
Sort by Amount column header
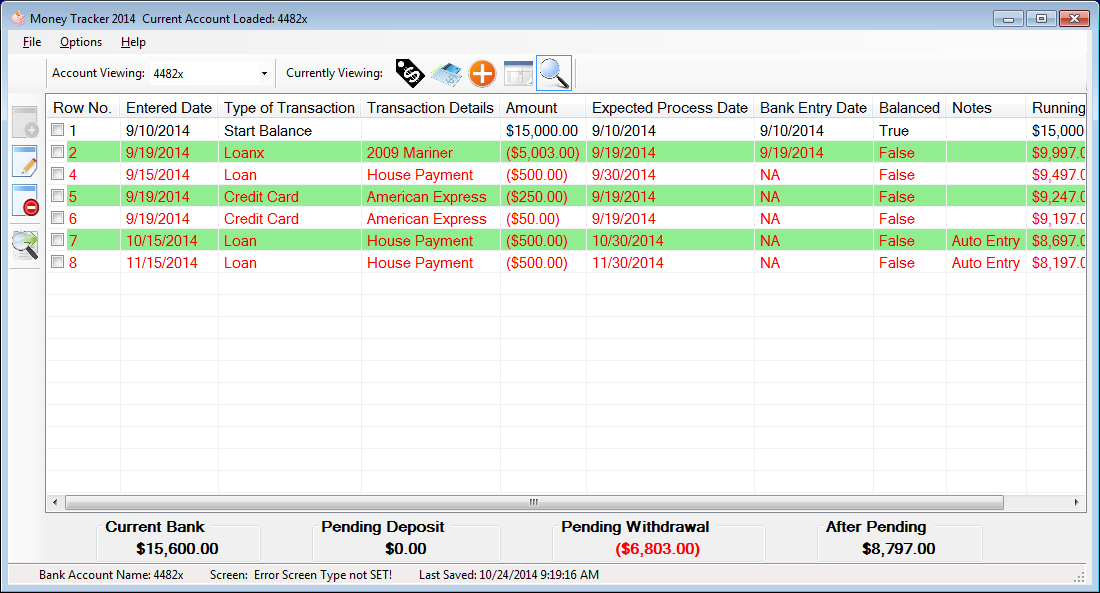click(543, 107)
